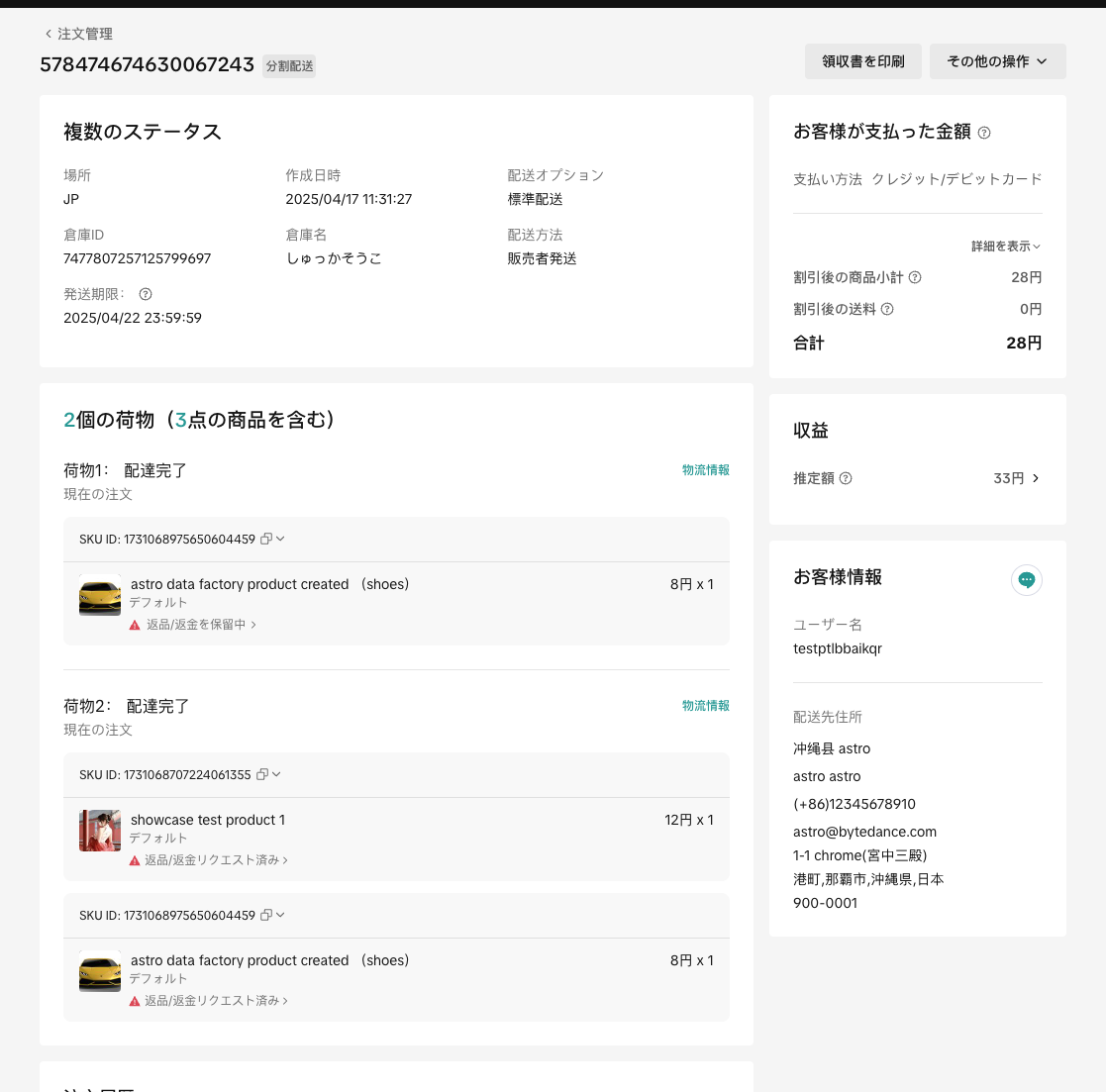Open estimated revenue 33円 details arrow
The height and width of the screenshot is (1092, 1106).
click(x=1036, y=478)
